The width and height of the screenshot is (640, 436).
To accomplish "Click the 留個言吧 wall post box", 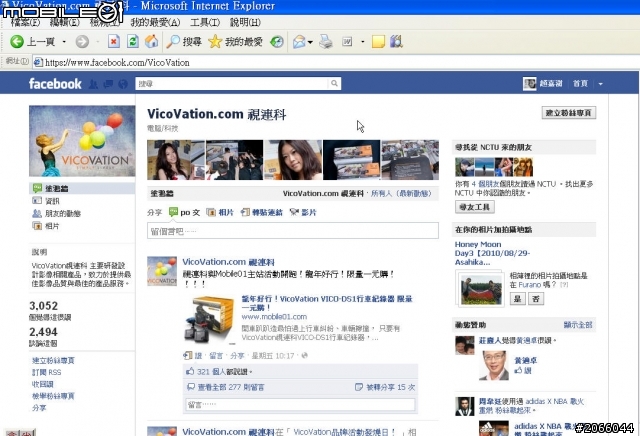I will coord(293,231).
